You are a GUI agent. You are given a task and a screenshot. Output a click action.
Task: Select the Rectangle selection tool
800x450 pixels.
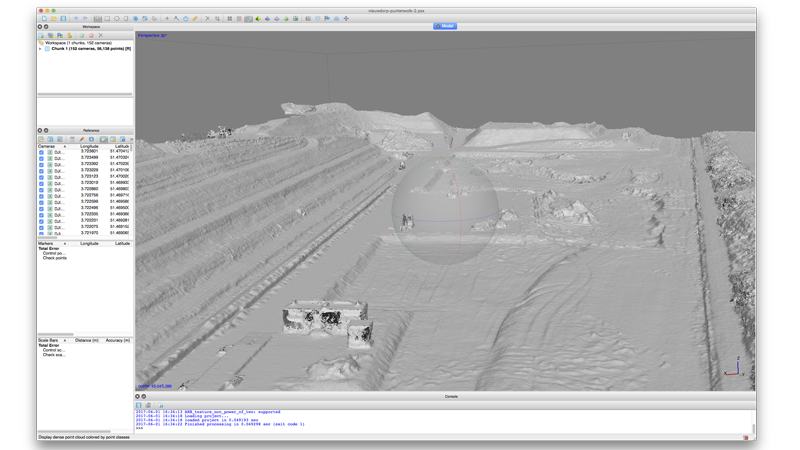[107, 18]
